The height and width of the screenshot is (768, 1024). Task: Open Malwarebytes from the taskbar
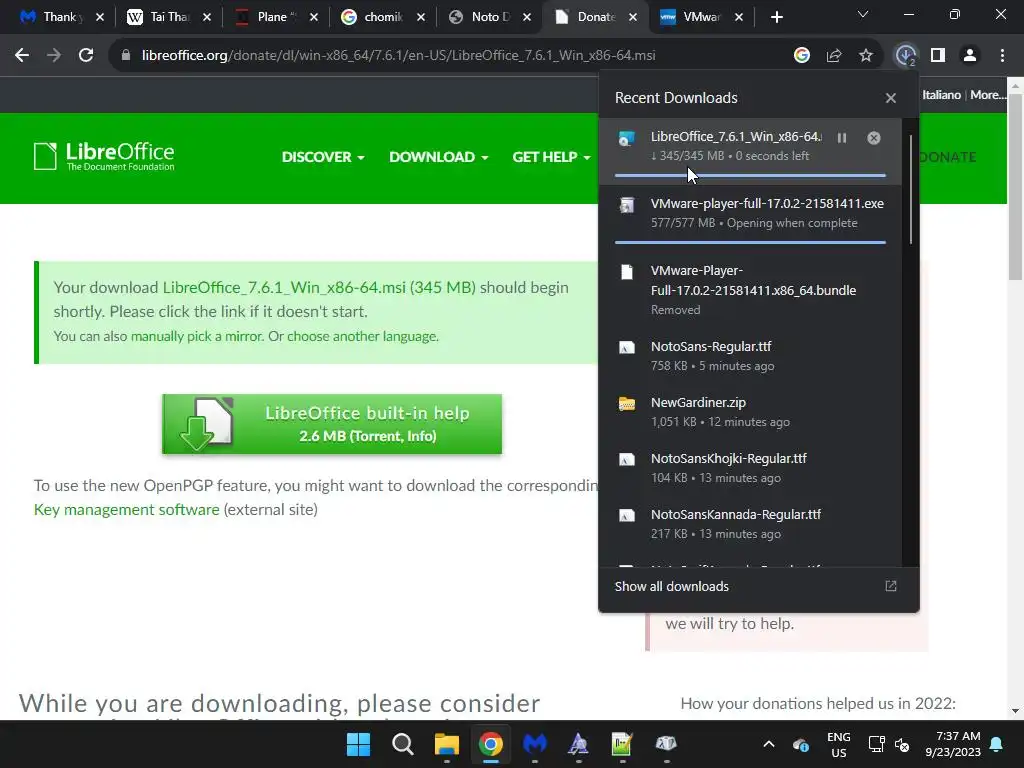(x=534, y=744)
